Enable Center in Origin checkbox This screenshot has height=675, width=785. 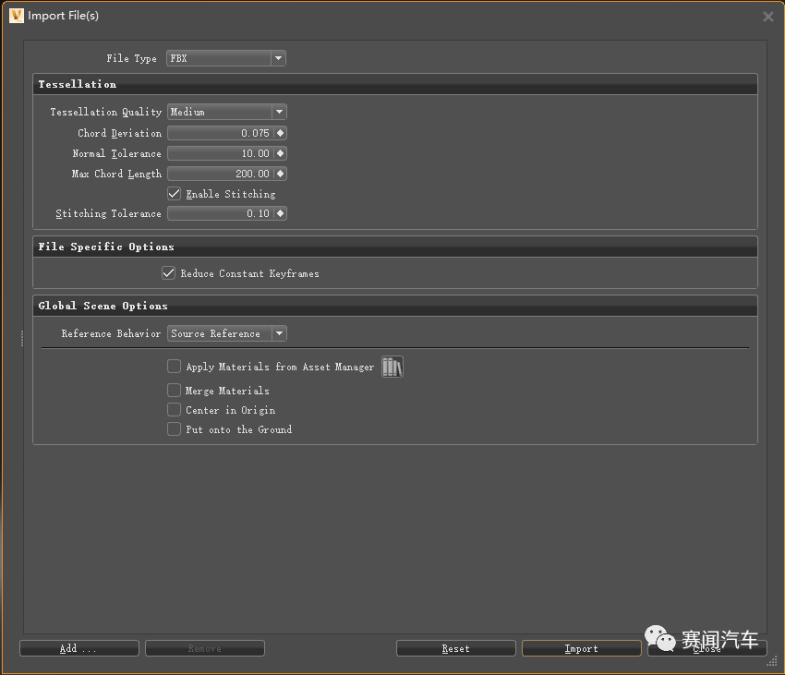[175, 410]
